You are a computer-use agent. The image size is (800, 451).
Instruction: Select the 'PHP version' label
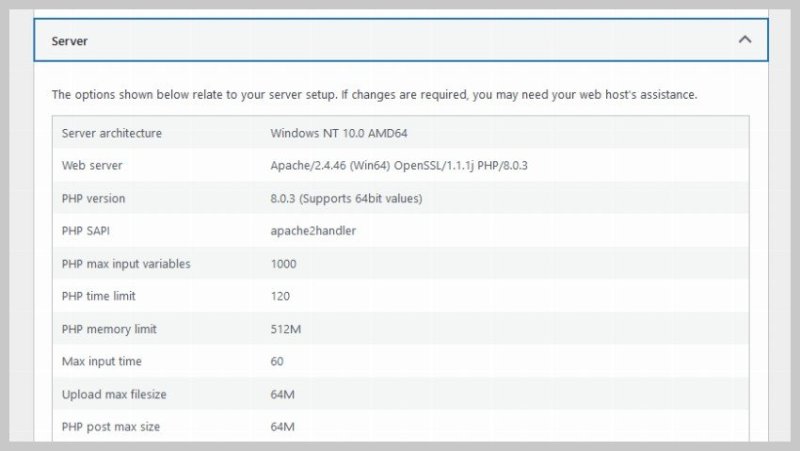point(93,198)
